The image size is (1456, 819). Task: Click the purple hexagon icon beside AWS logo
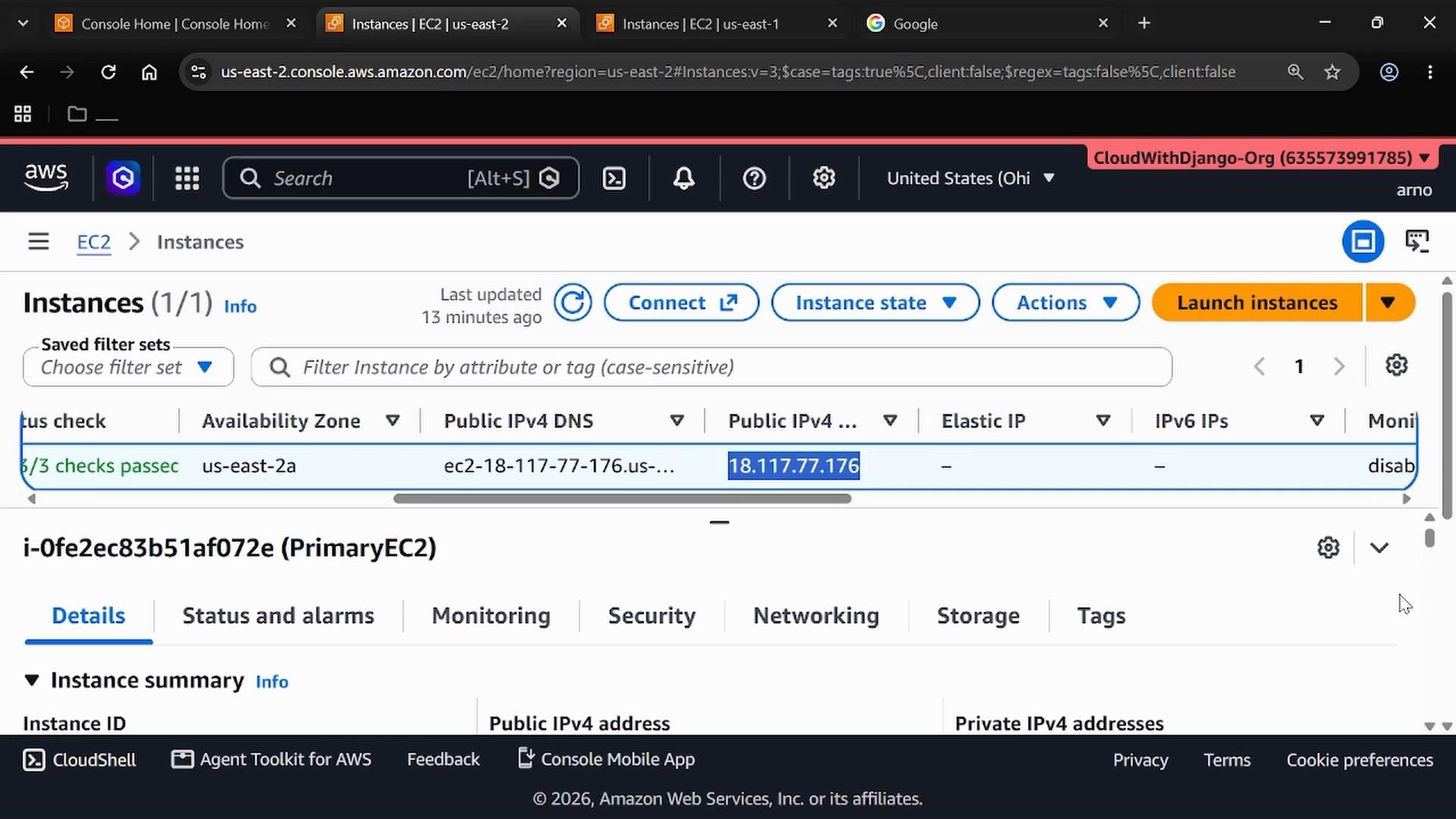(x=123, y=178)
